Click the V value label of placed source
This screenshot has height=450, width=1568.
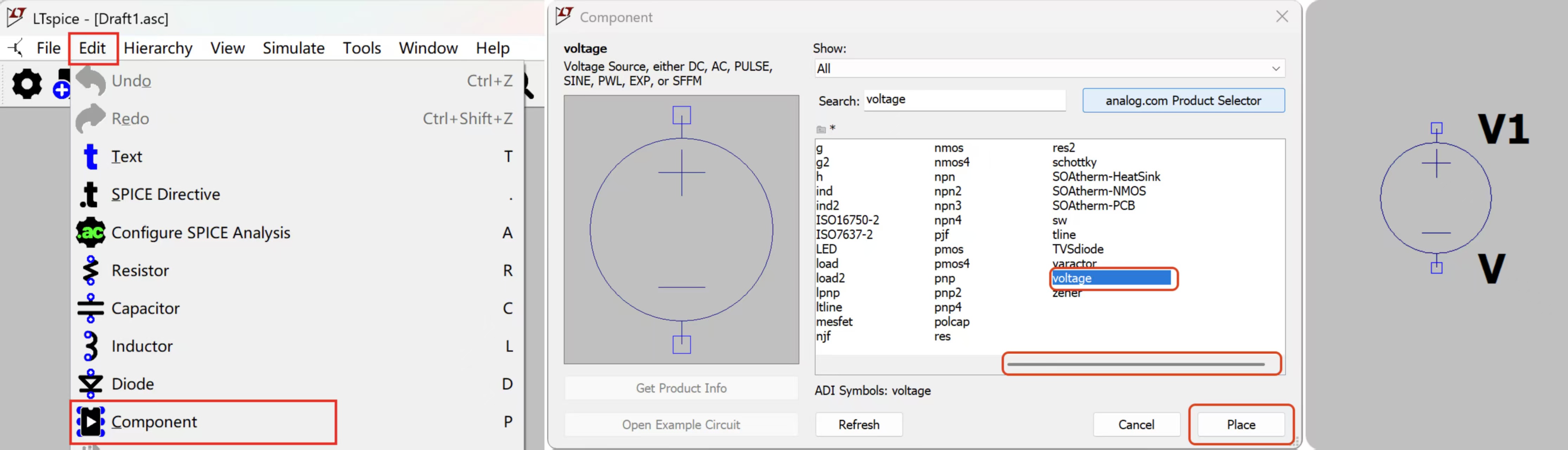(x=1491, y=269)
